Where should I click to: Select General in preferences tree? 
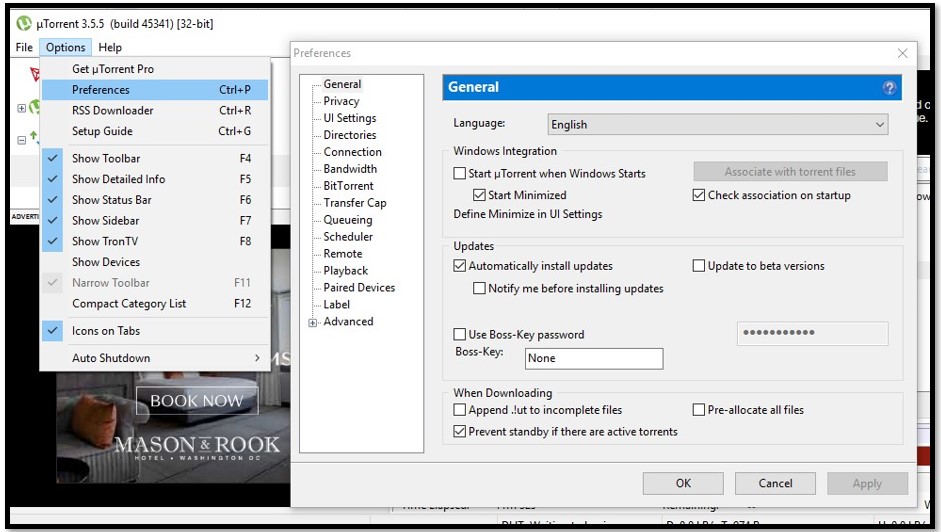342,85
